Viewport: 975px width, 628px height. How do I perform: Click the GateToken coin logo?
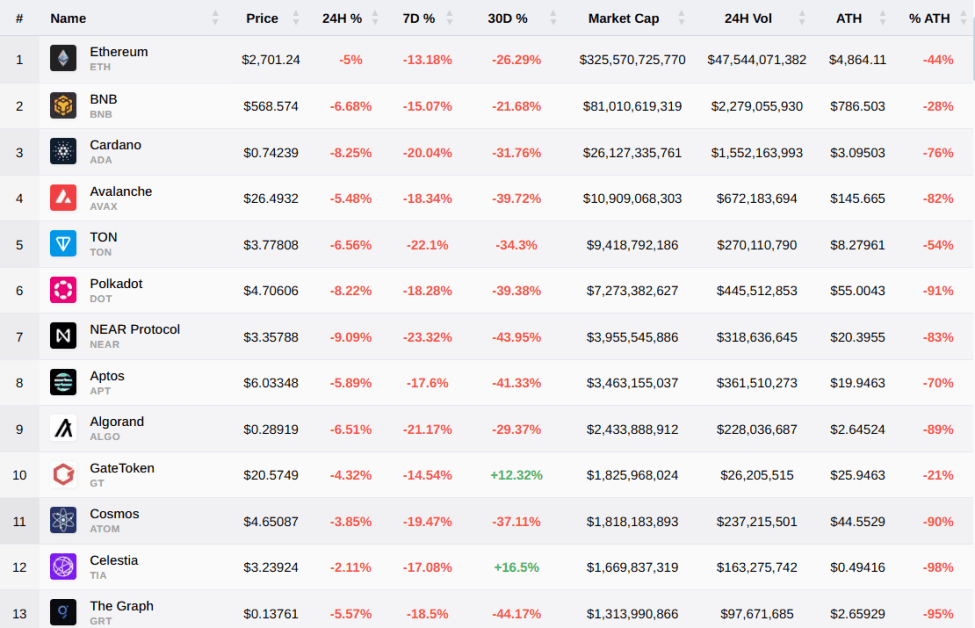pyautogui.click(x=63, y=474)
